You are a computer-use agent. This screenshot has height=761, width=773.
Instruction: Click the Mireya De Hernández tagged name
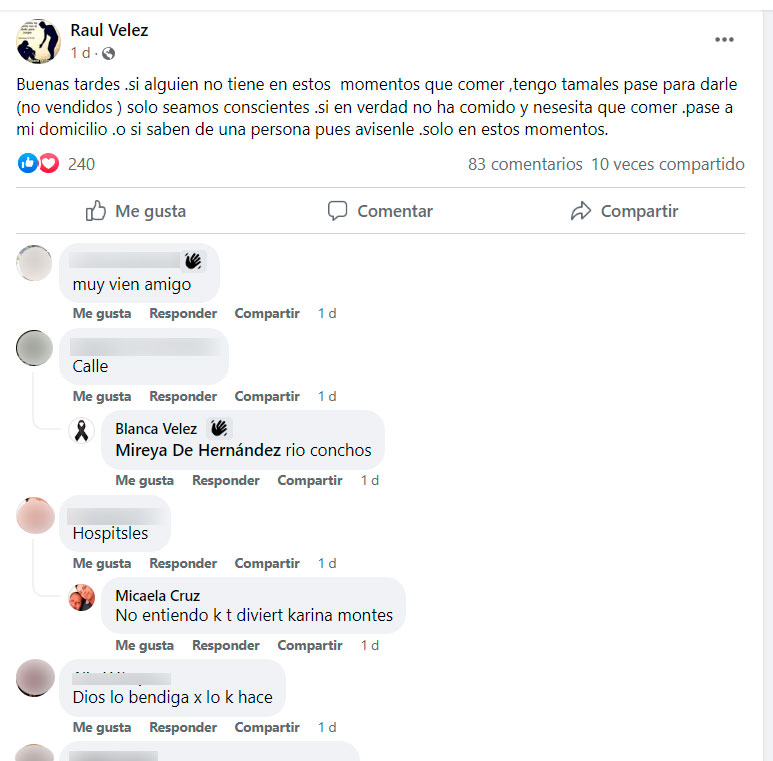pyautogui.click(x=198, y=450)
